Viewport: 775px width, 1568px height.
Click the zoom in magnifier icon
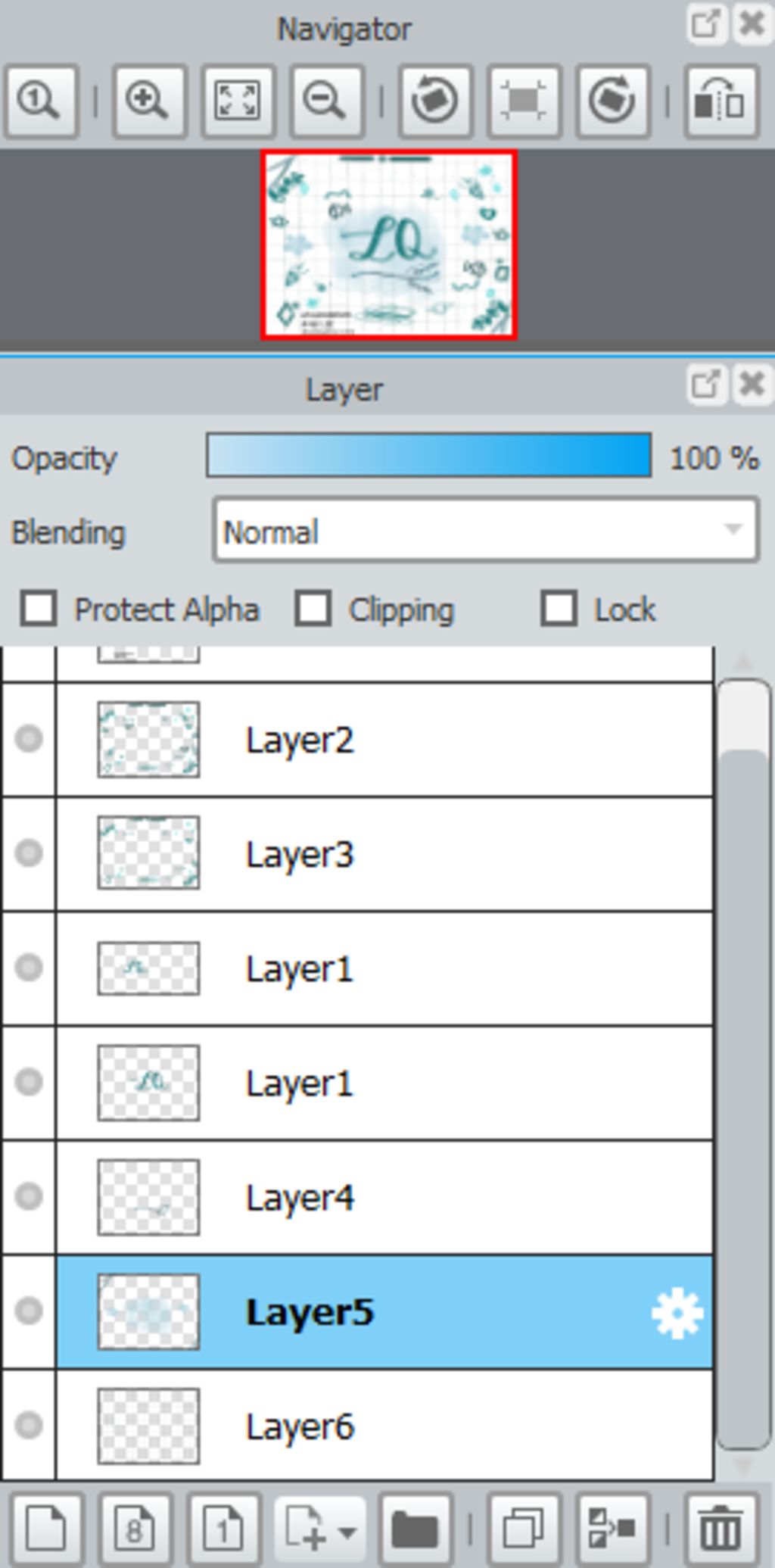pos(148,101)
